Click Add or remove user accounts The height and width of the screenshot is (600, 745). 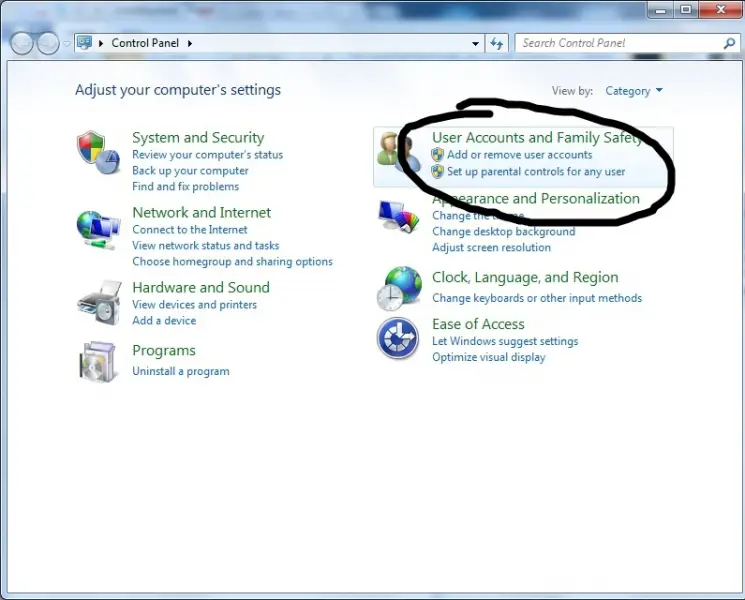coord(519,154)
